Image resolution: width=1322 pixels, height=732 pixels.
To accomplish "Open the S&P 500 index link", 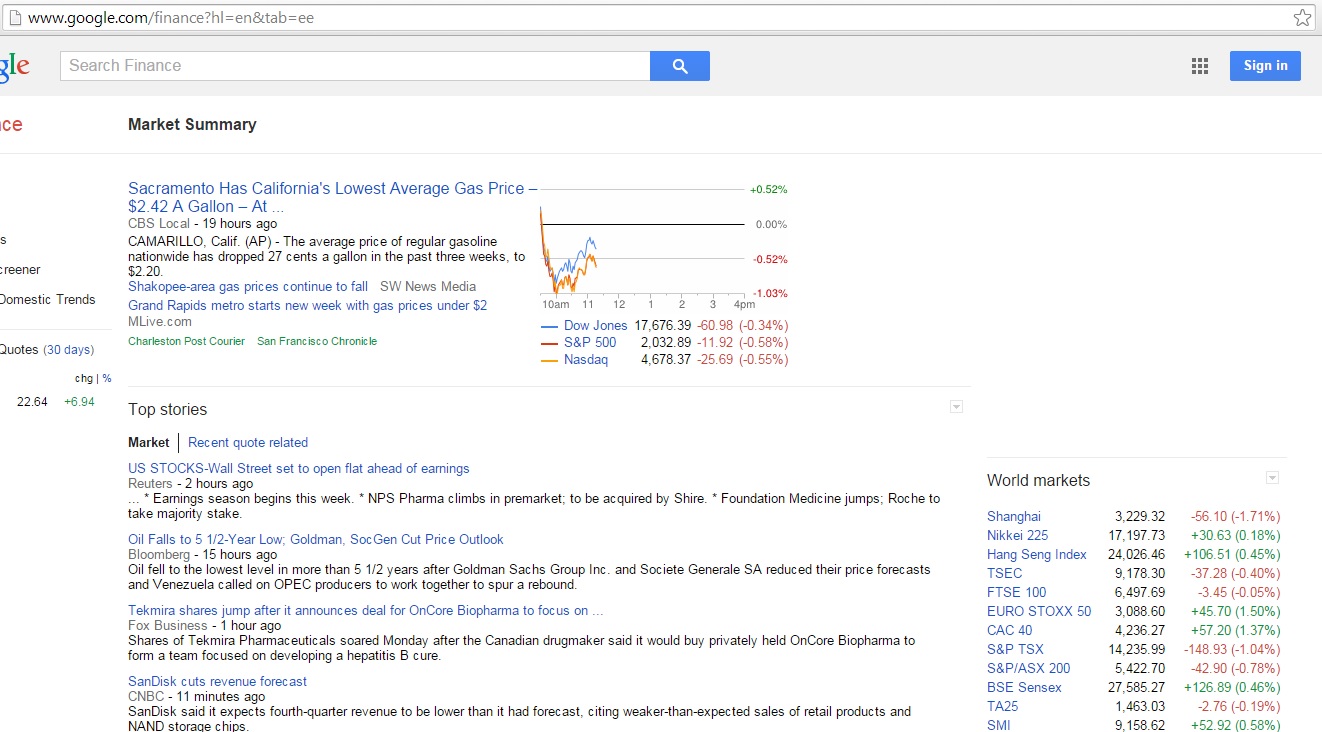I will pos(590,342).
